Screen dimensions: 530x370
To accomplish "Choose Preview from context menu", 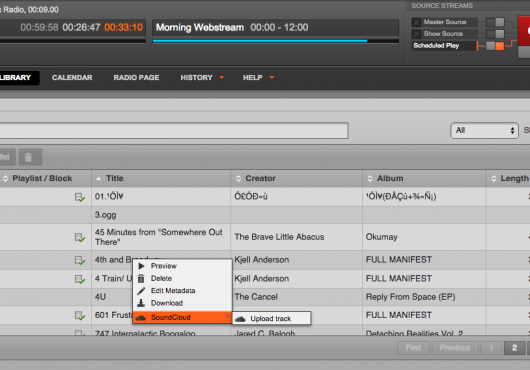I will 183,266.
